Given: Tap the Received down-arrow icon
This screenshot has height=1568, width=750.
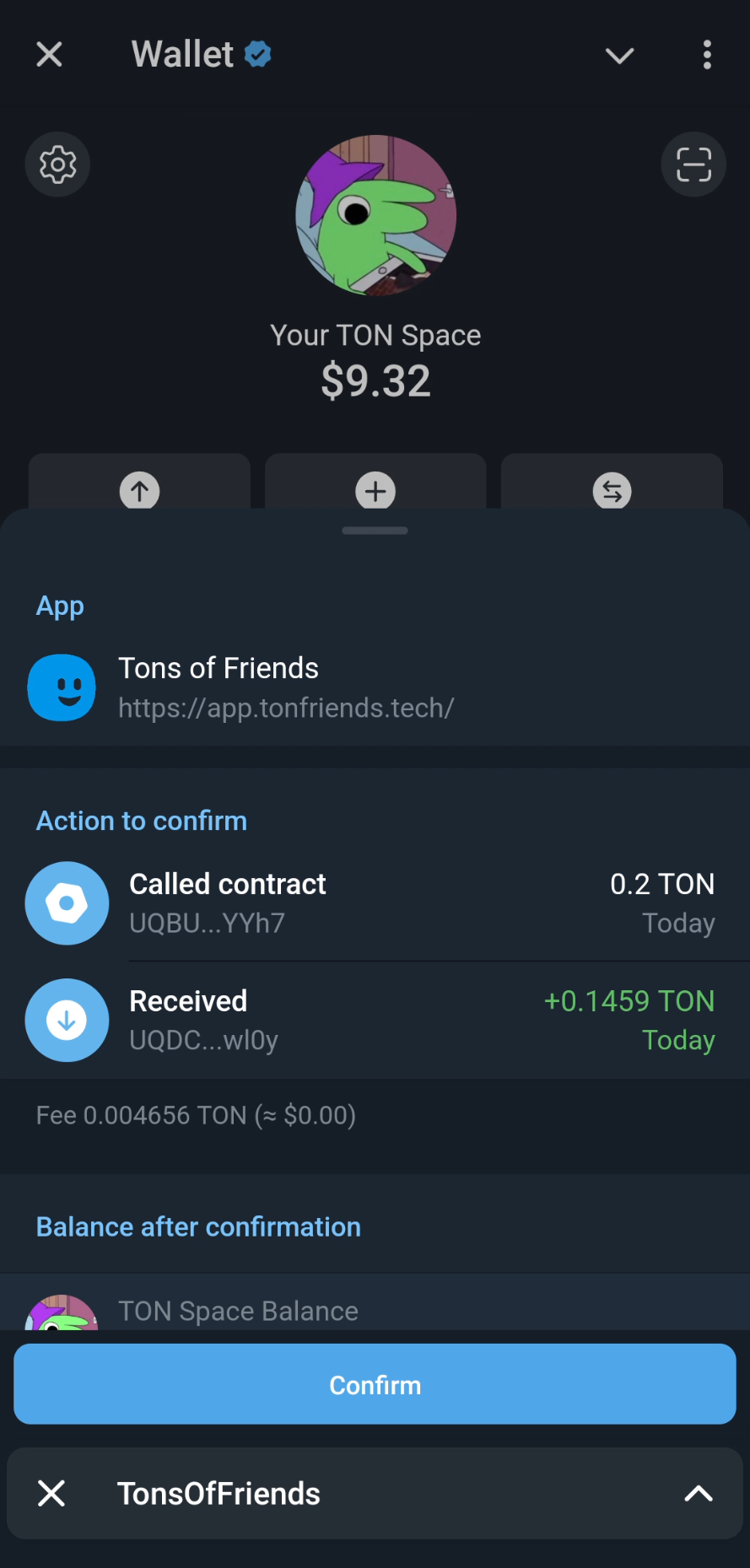Looking at the screenshot, I should tap(67, 1020).
